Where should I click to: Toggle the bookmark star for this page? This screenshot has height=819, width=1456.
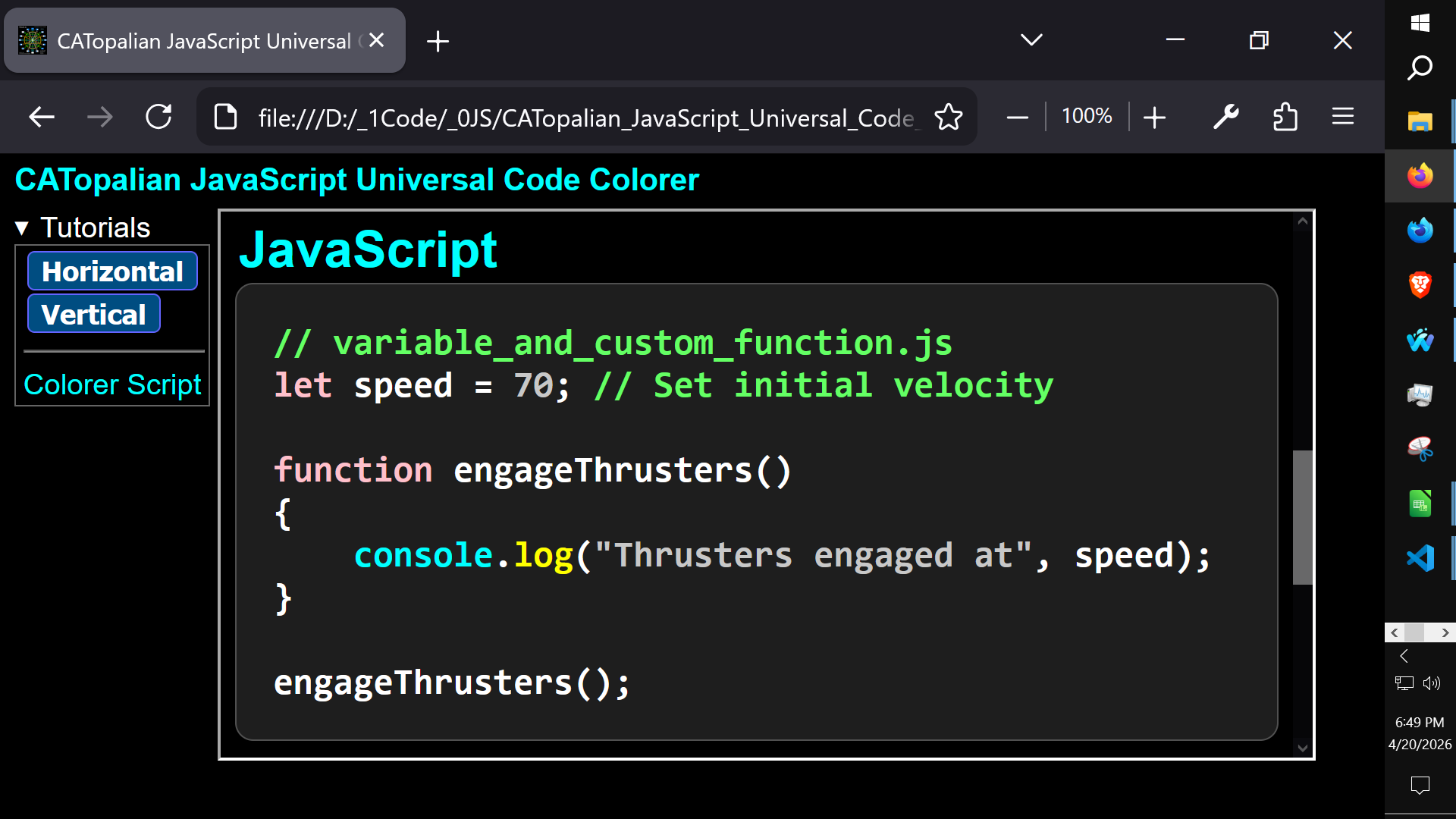click(x=948, y=117)
